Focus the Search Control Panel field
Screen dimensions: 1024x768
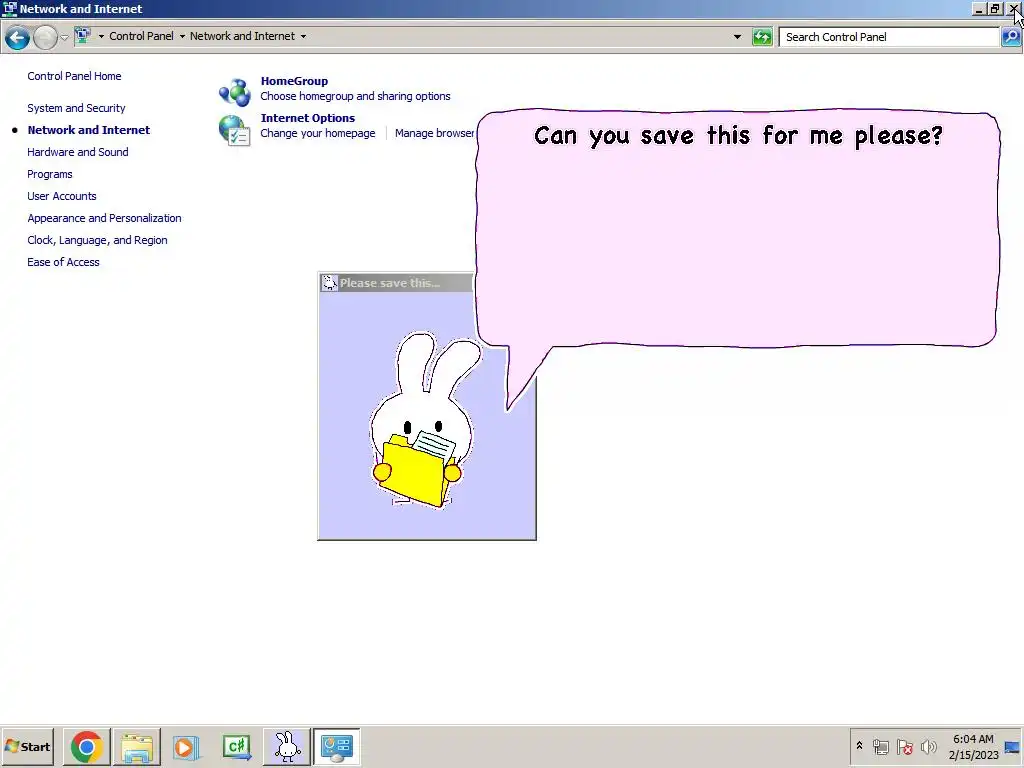point(889,37)
